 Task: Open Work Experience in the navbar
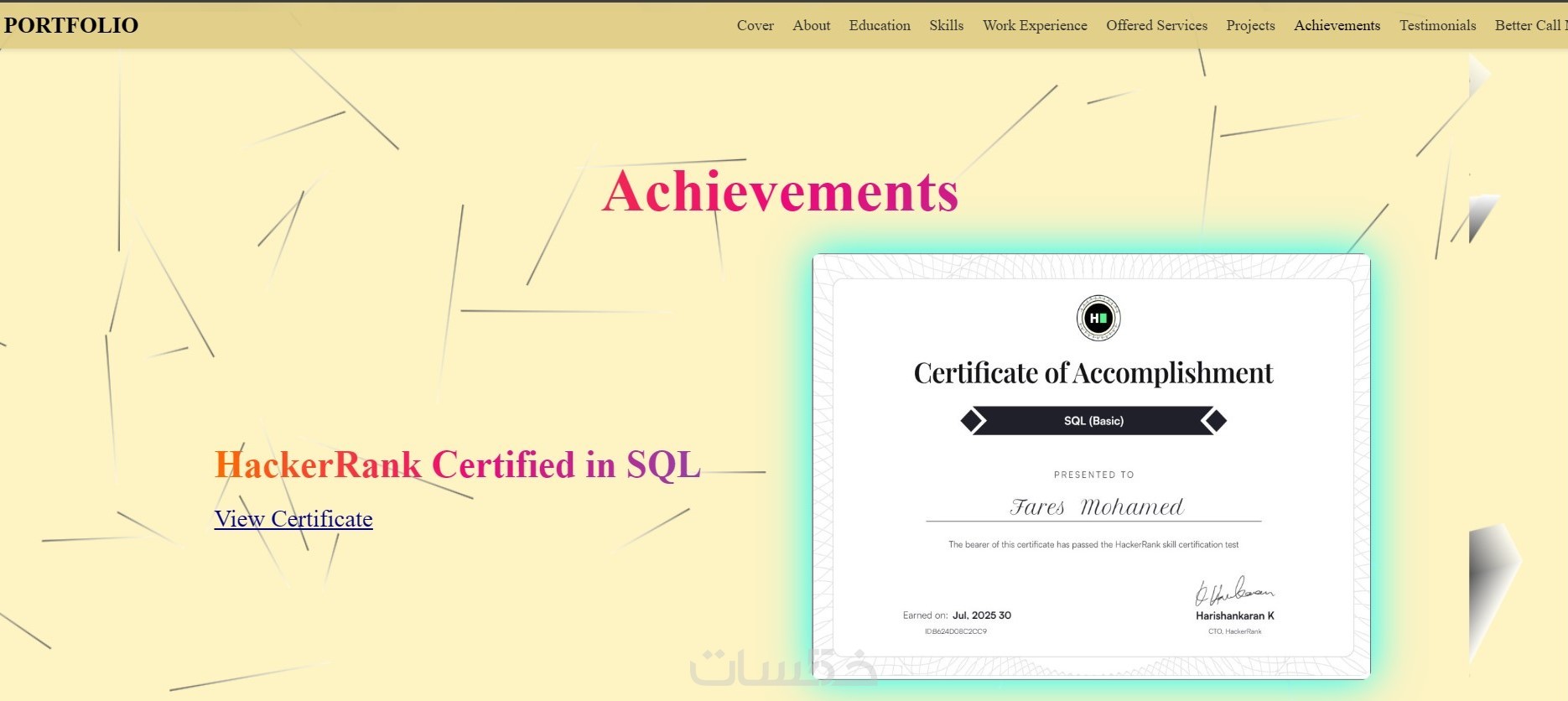coord(1035,25)
